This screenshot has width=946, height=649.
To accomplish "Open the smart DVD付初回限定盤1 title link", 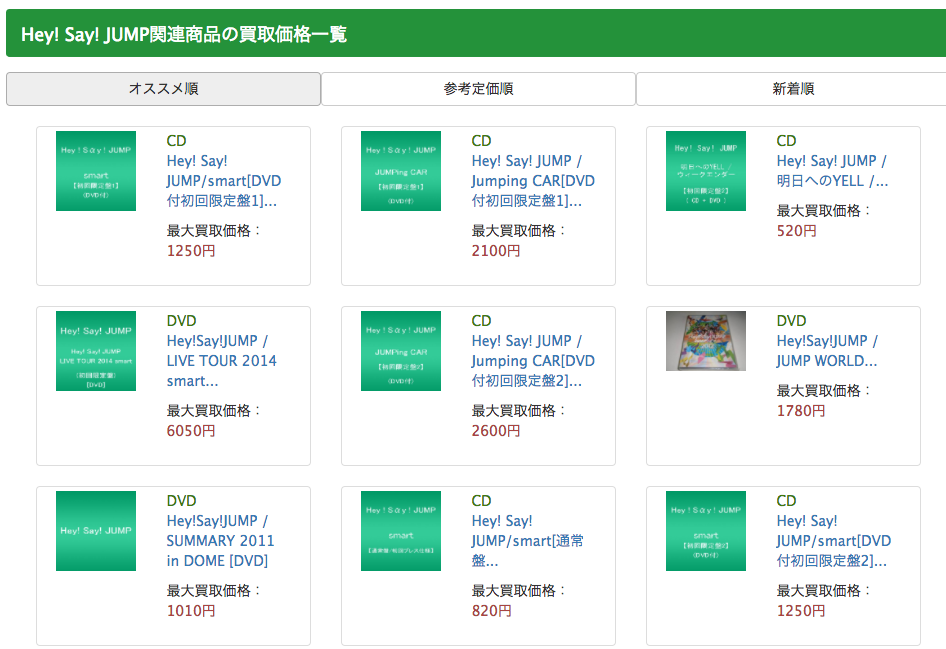I will [223, 181].
